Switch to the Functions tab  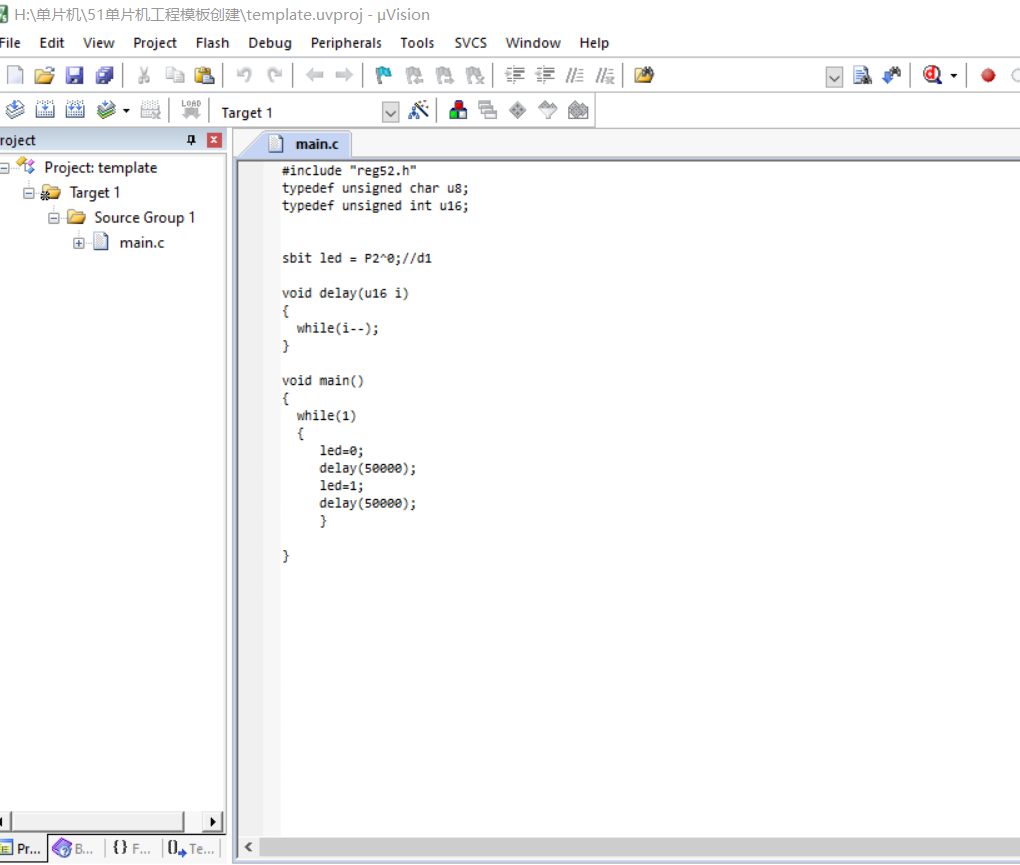click(x=132, y=848)
